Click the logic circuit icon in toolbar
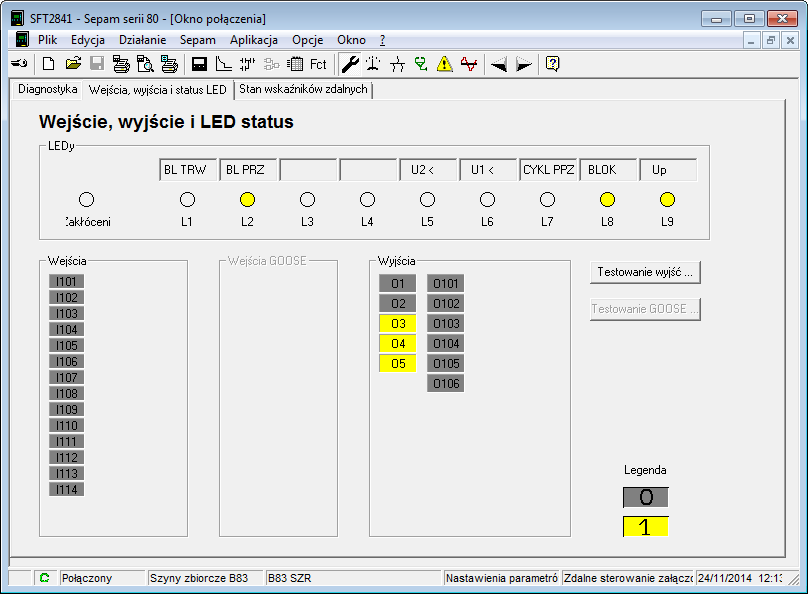The height and width of the screenshot is (594, 808). coord(247,64)
